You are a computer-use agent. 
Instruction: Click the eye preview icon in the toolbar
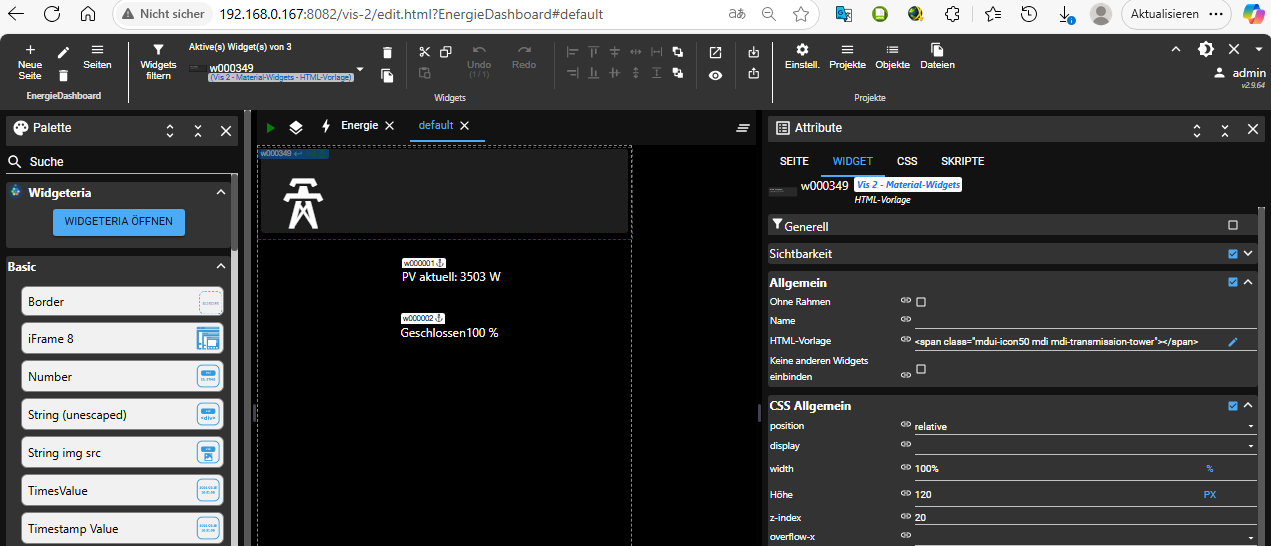[x=716, y=75]
